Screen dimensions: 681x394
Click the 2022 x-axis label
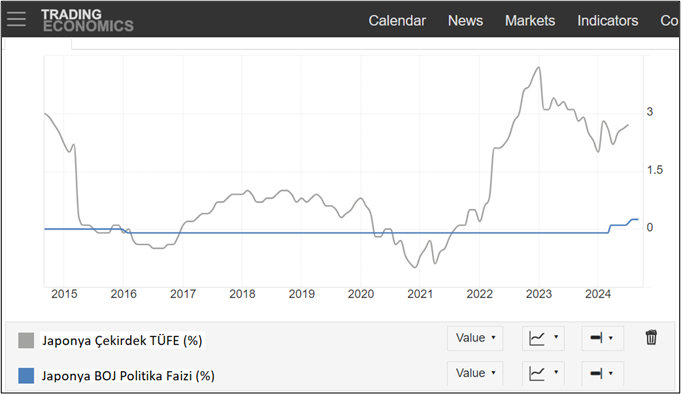pyautogui.click(x=479, y=294)
